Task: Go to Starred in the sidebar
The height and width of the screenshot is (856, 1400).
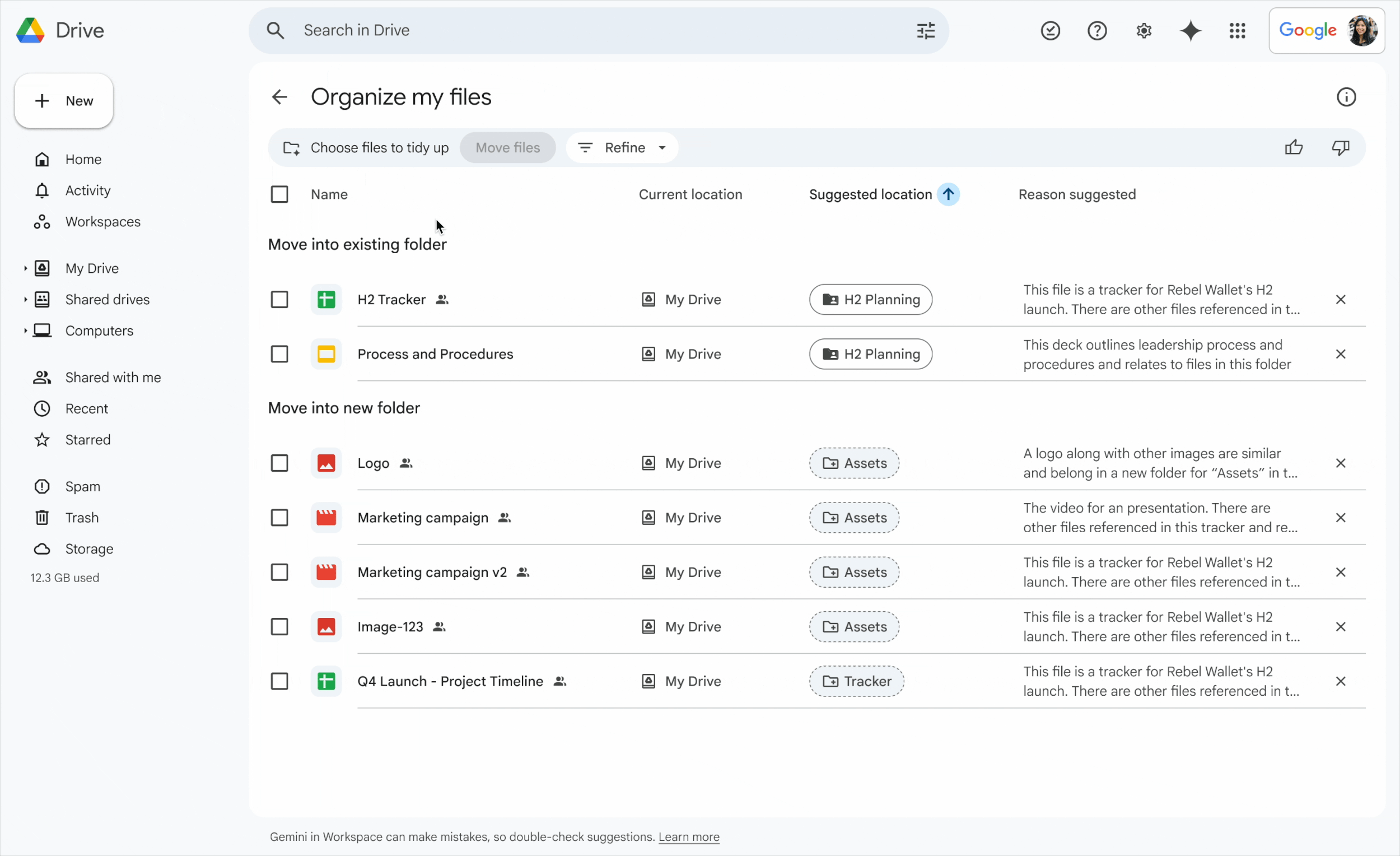Action: click(x=87, y=440)
